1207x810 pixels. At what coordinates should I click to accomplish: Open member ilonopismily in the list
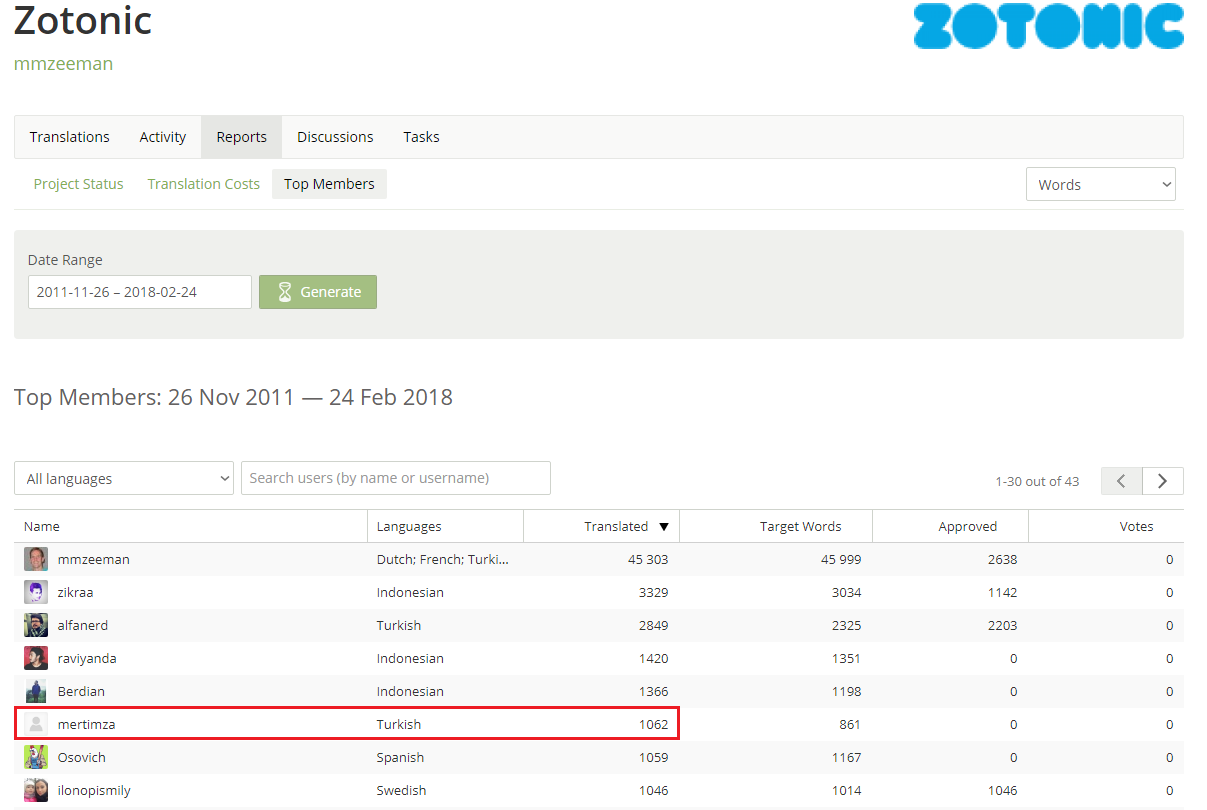pos(94,790)
